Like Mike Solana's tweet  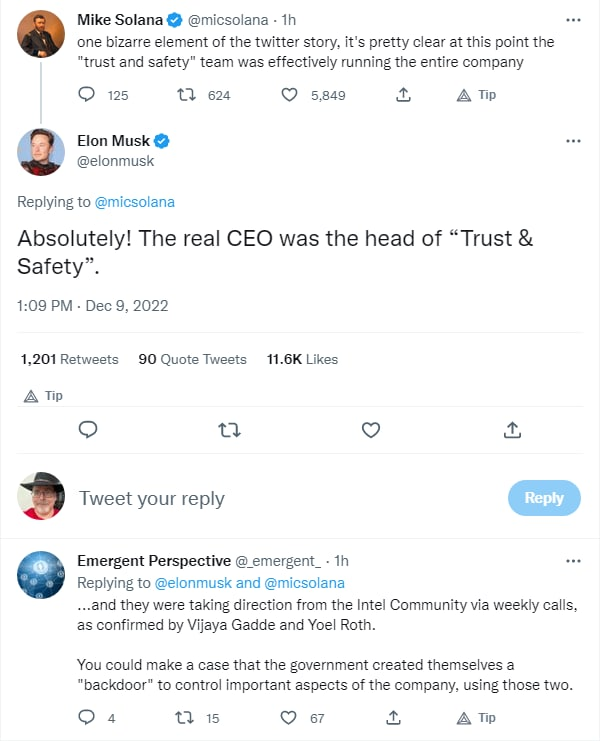click(x=290, y=95)
